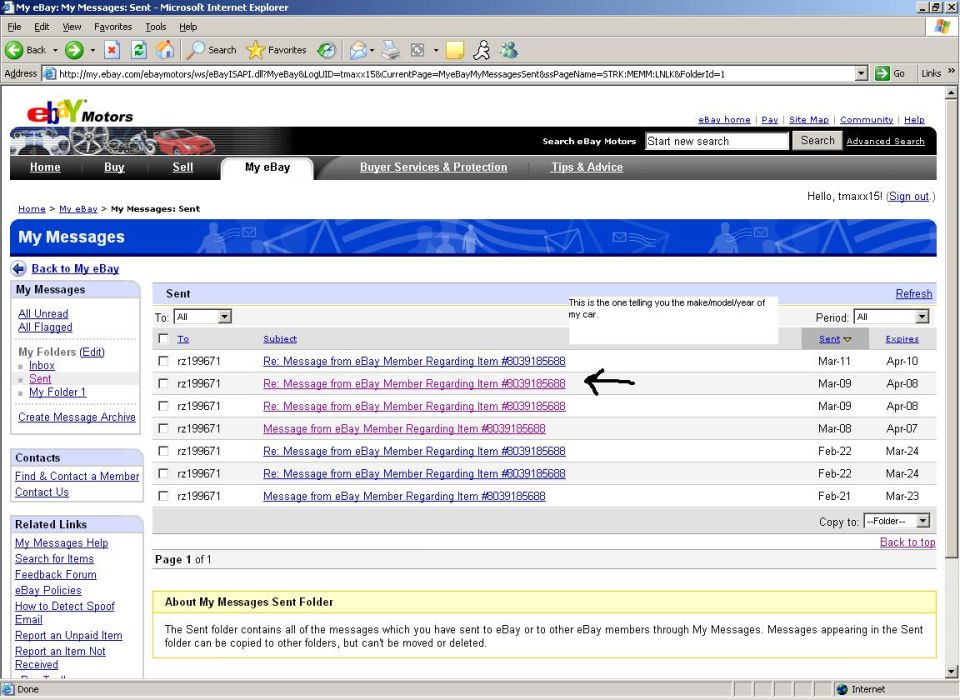This screenshot has width=960, height=700.
Task: Open the File menu
Action: (14, 27)
